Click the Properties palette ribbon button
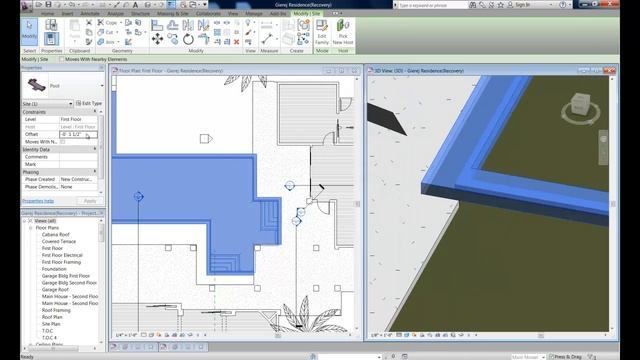The width and height of the screenshot is (640, 360). click(x=51, y=39)
